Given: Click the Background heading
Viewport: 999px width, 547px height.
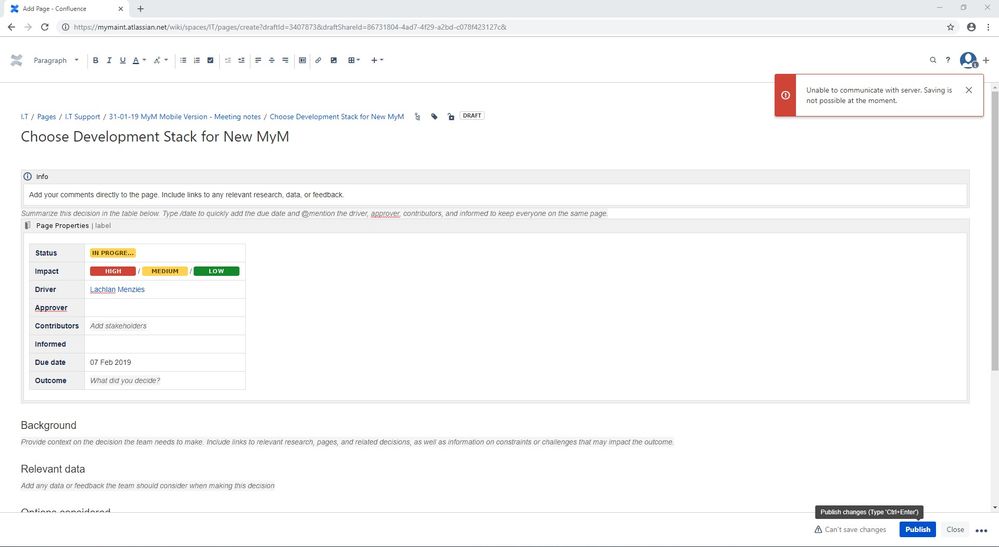Looking at the screenshot, I should pos(48,425).
